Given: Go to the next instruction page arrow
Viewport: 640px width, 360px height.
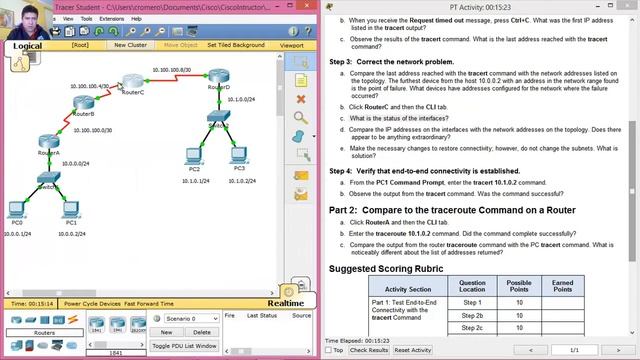Looking at the screenshot, I should [x=618, y=350].
